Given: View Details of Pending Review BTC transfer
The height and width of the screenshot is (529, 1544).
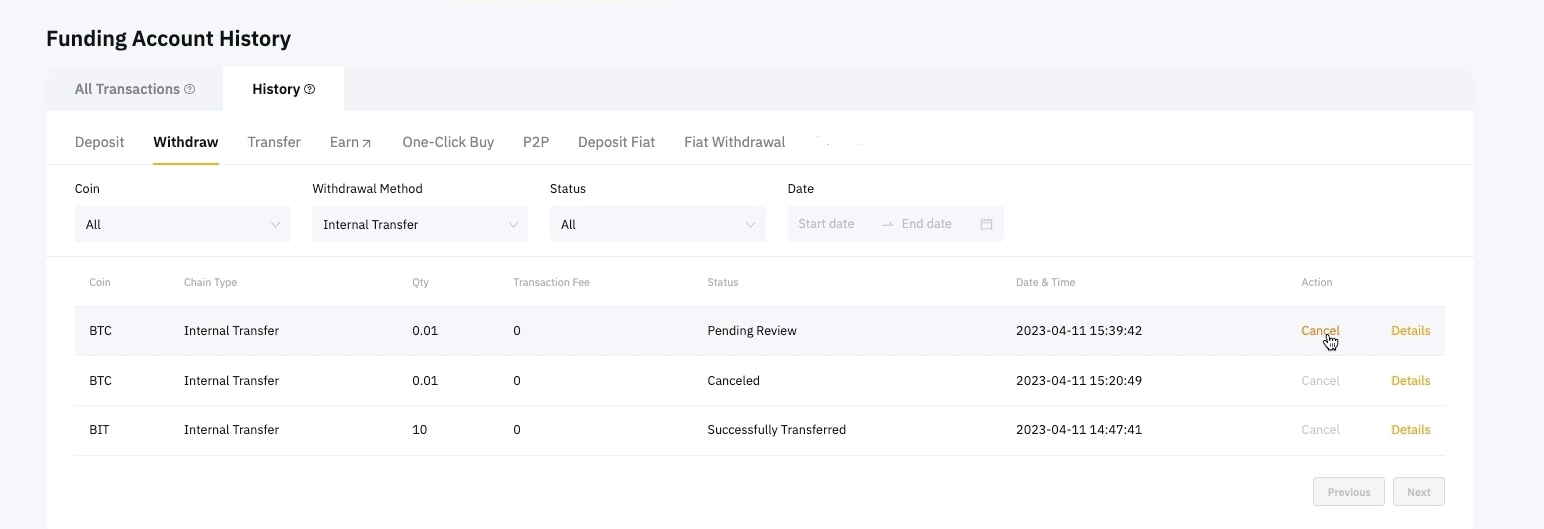Looking at the screenshot, I should pos(1410,331).
